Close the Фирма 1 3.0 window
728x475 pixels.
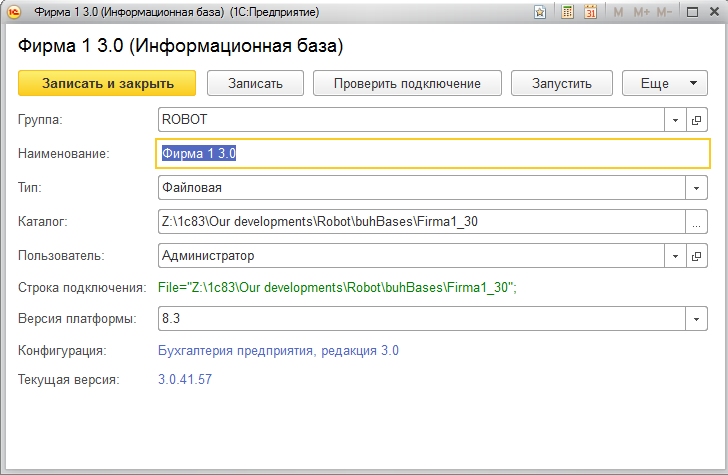point(715,12)
